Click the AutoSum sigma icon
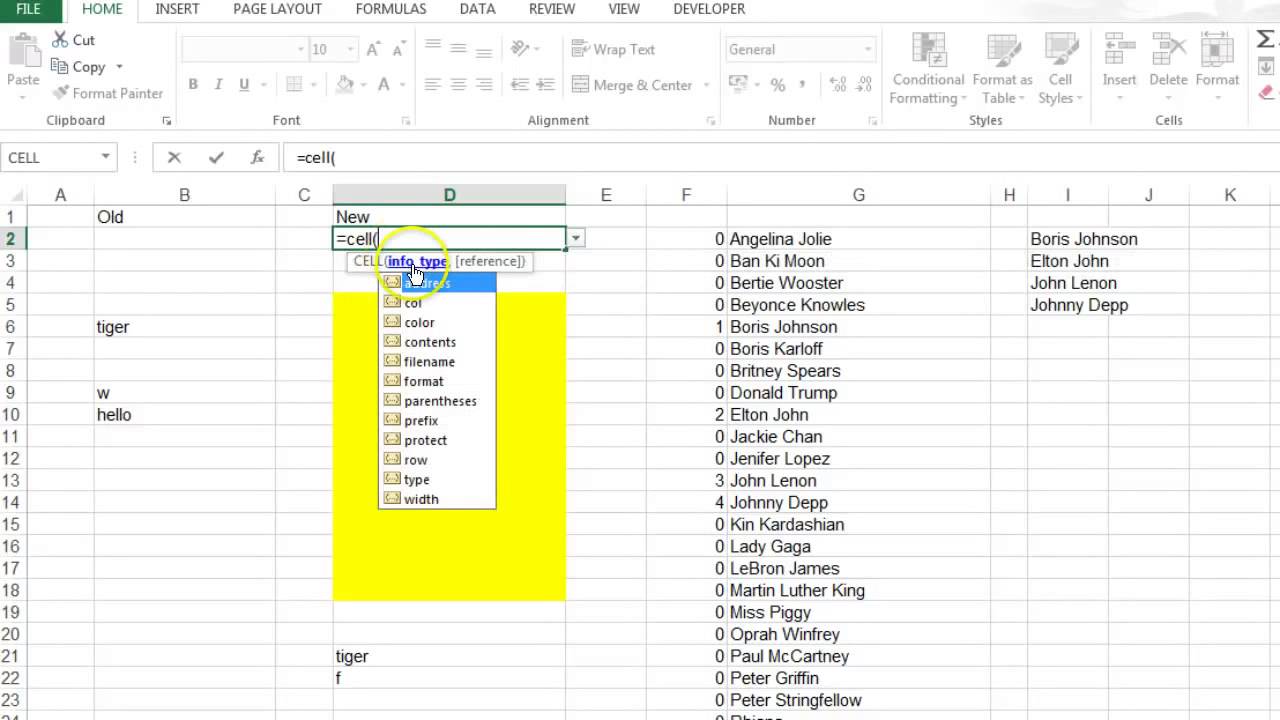1280x720 pixels. tap(1265, 39)
